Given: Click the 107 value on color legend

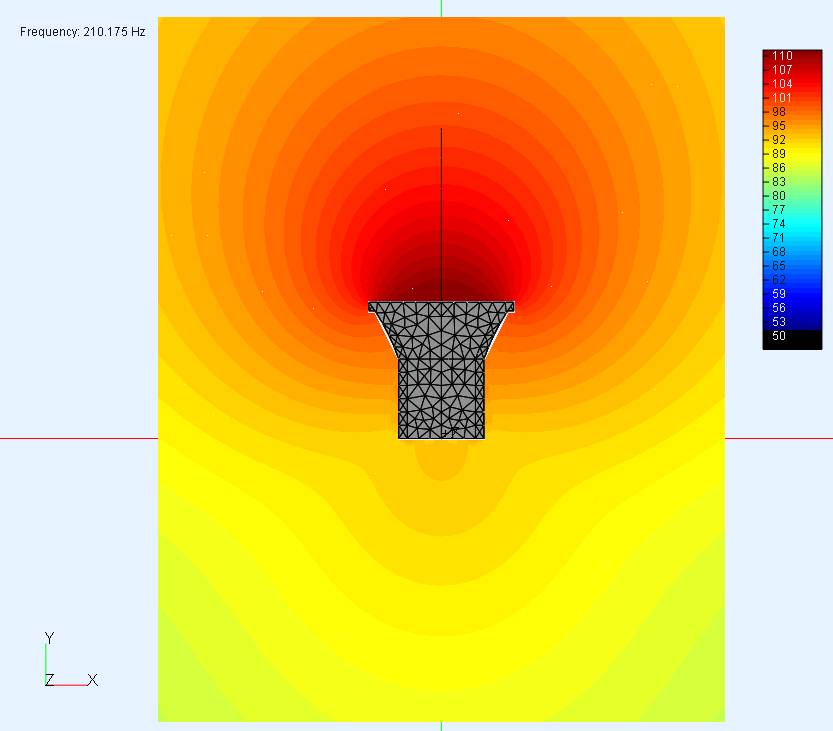Looking at the screenshot, I should coord(782,70).
